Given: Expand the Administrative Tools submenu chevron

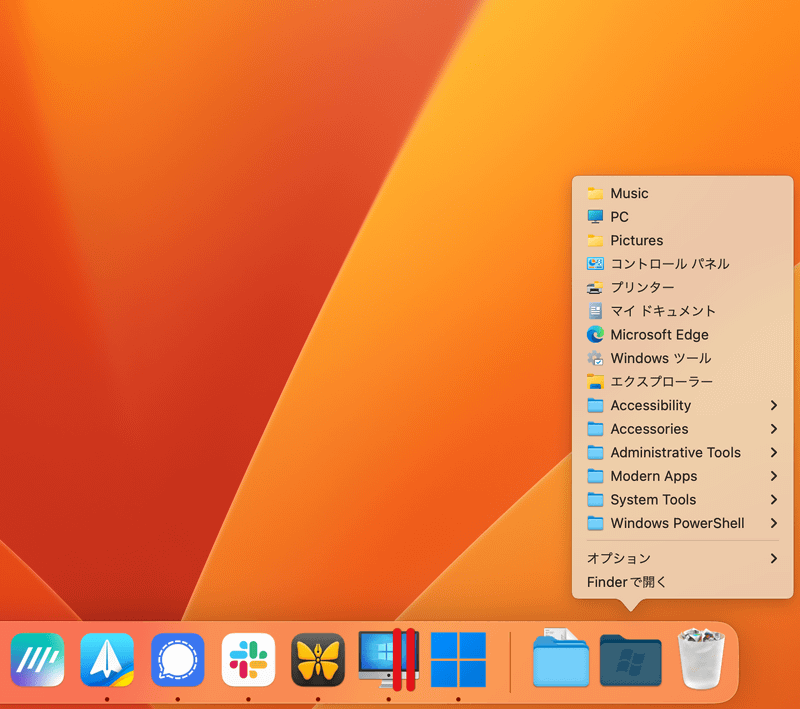Looking at the screenshot, I should click(x=774, y=452).
